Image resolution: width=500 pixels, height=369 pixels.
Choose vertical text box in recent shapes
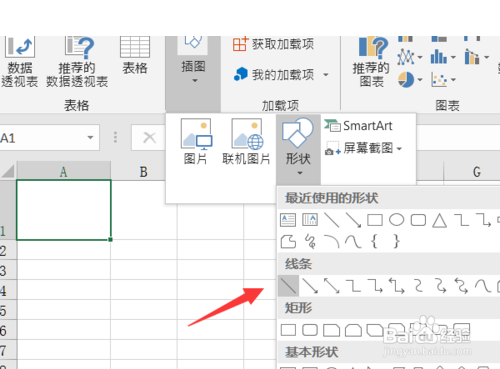tap(310, 220)
